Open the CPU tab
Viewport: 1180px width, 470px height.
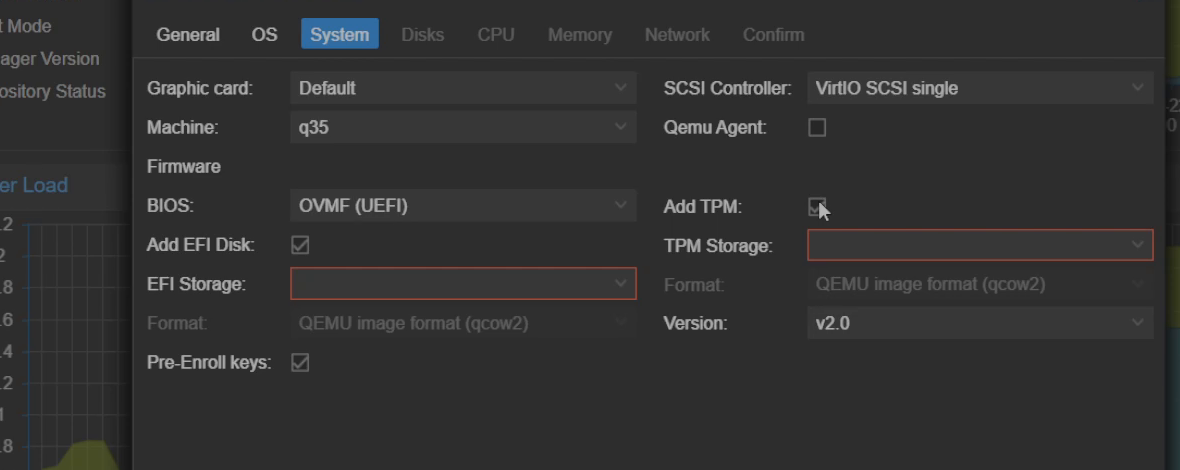[x=496, y=35]
